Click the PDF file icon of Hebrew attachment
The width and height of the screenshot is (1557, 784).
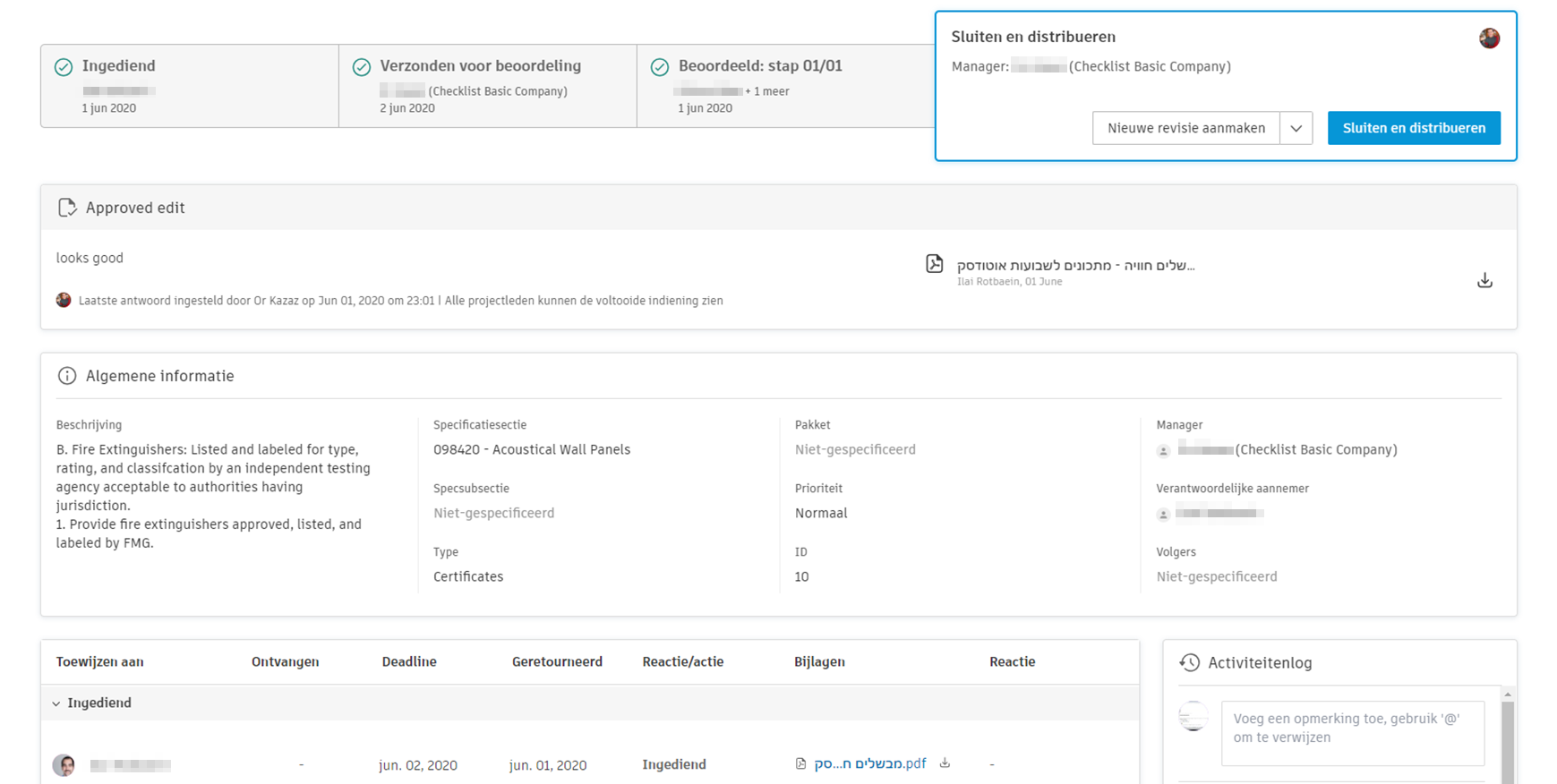point(935,264)
